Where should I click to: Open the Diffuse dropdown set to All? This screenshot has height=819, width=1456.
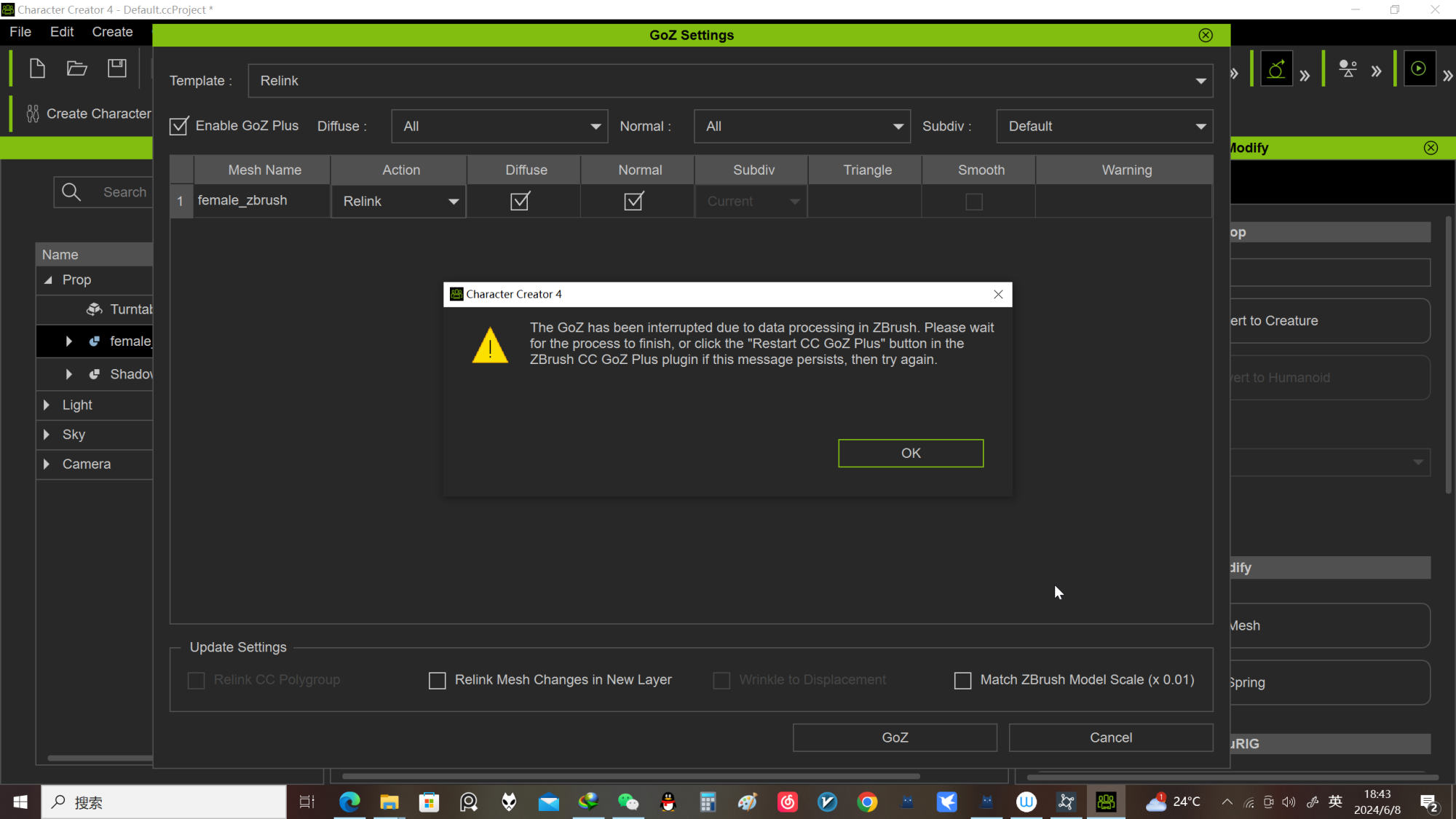[499, 127]
